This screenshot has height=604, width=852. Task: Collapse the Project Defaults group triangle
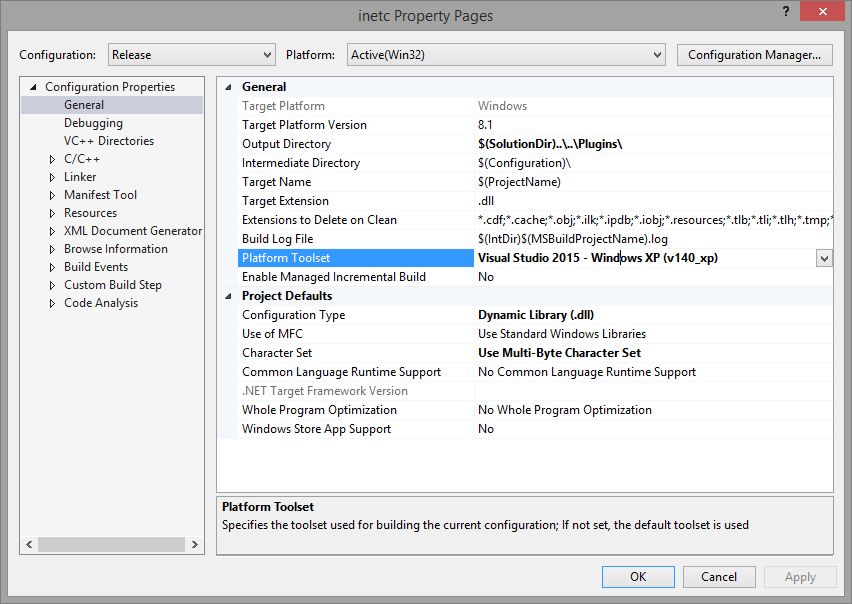click(x=228, y=296)
